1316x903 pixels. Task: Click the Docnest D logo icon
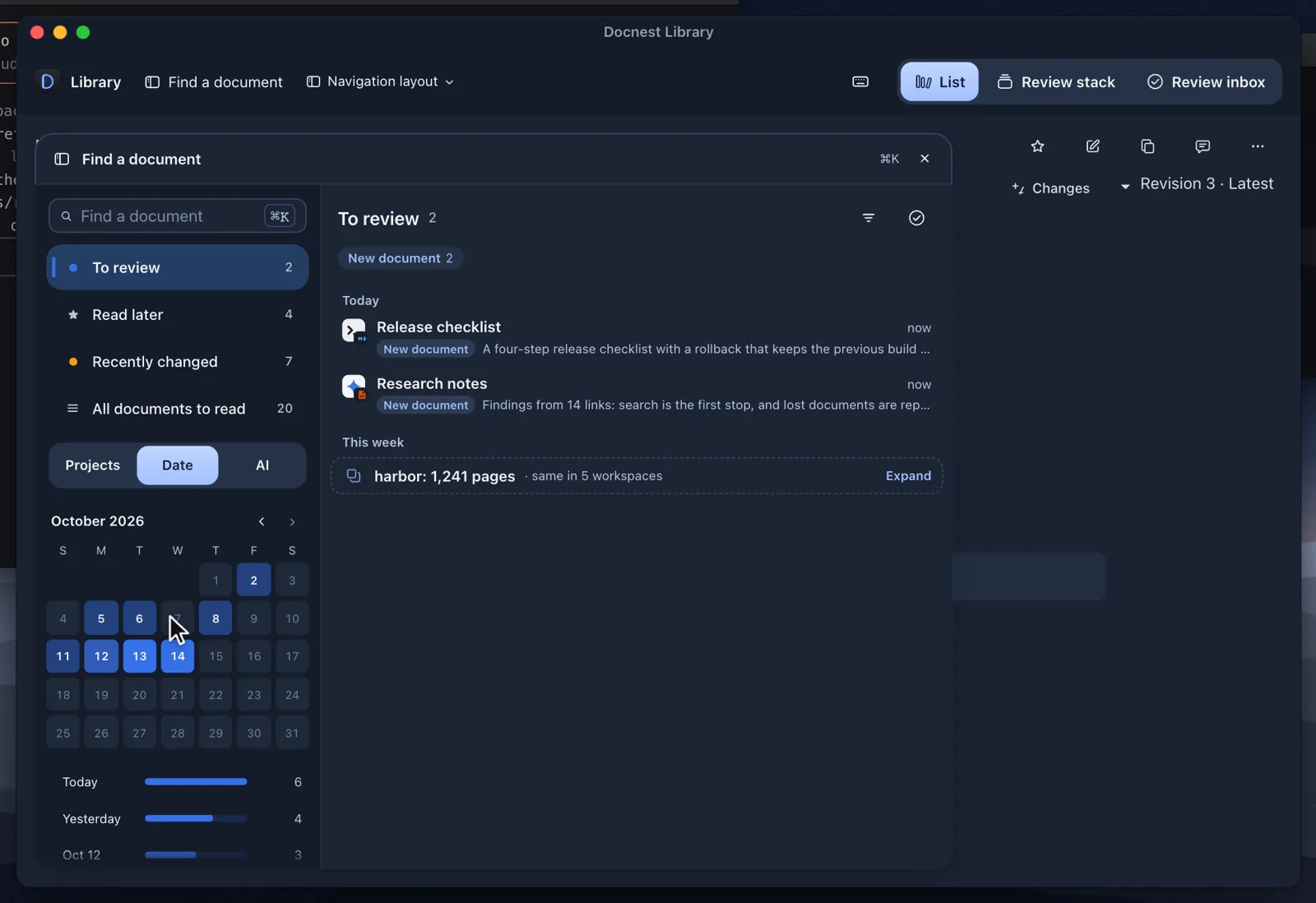48,81
